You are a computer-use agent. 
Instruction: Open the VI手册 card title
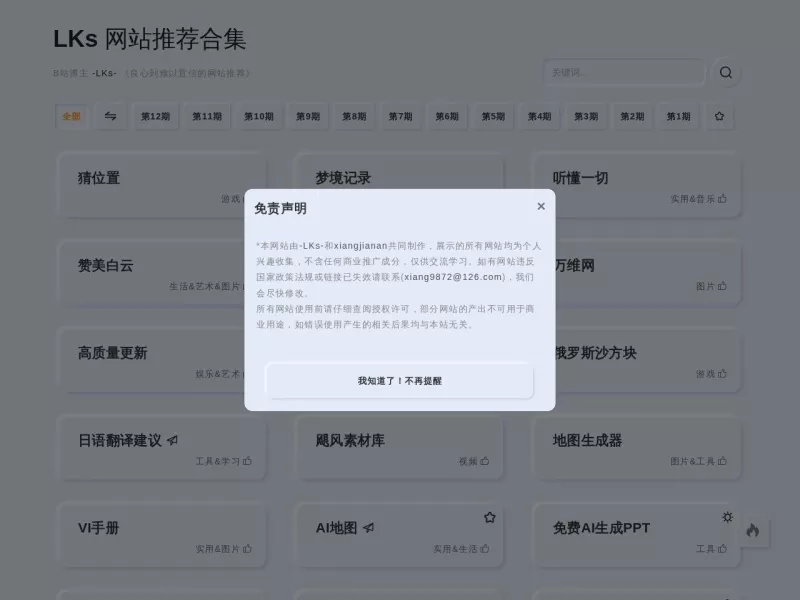tap(98, 528)
